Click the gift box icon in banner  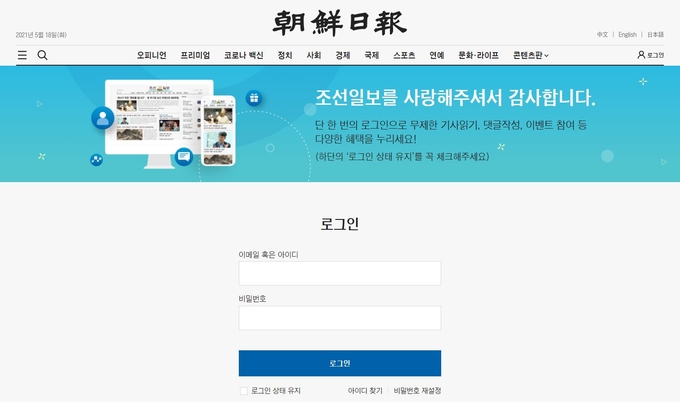pyautogui.click(x=254, y=98)
